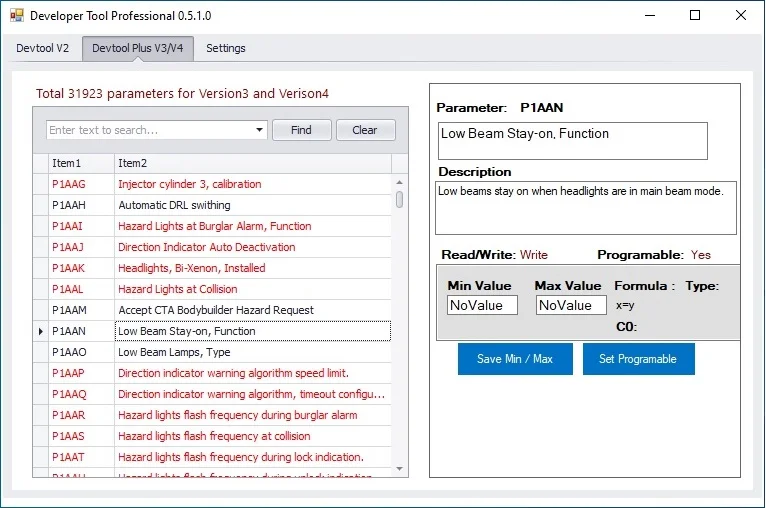This screenshot has width=766, height=508.
Task: Click the parameter list scrollbar thumb
Action: 400,199
